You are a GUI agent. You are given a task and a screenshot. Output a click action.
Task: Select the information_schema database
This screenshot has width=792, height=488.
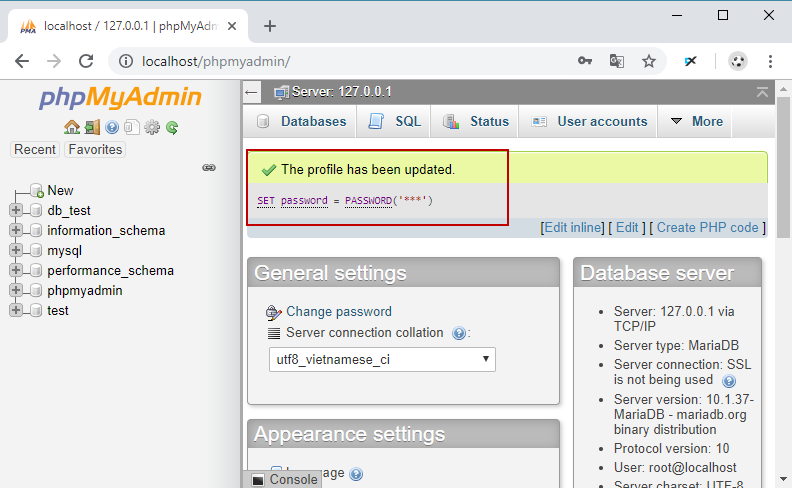click(x=106, y=230)
